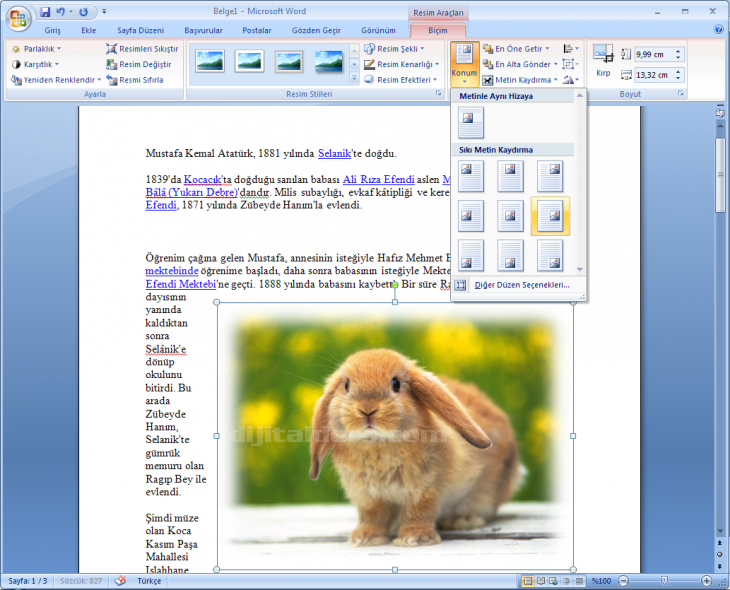This screenshot has height=590, width=730.
Task: Open Resim Stilleri dialog launcher
Action: click(438, 94)
